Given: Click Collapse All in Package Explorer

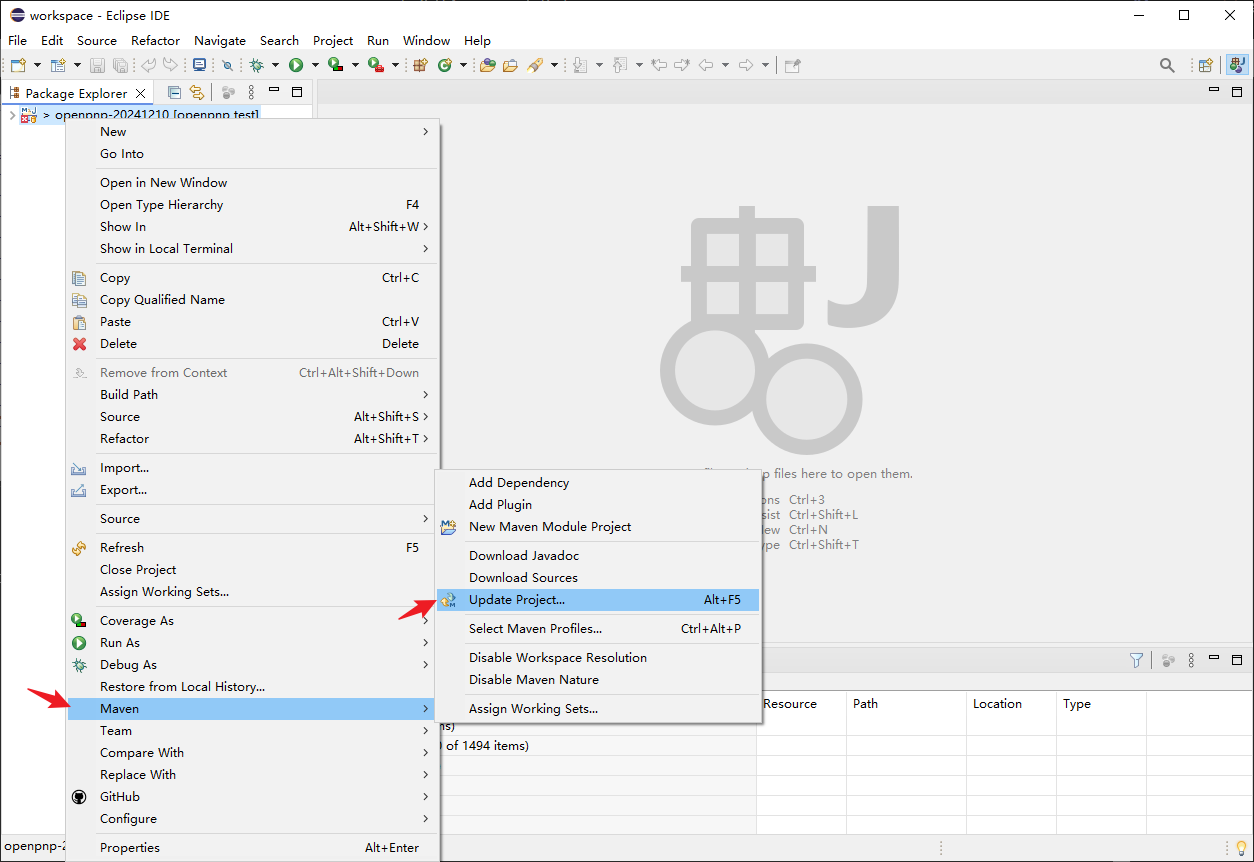Looking at the screenshot, I should [x=175, y=92].
